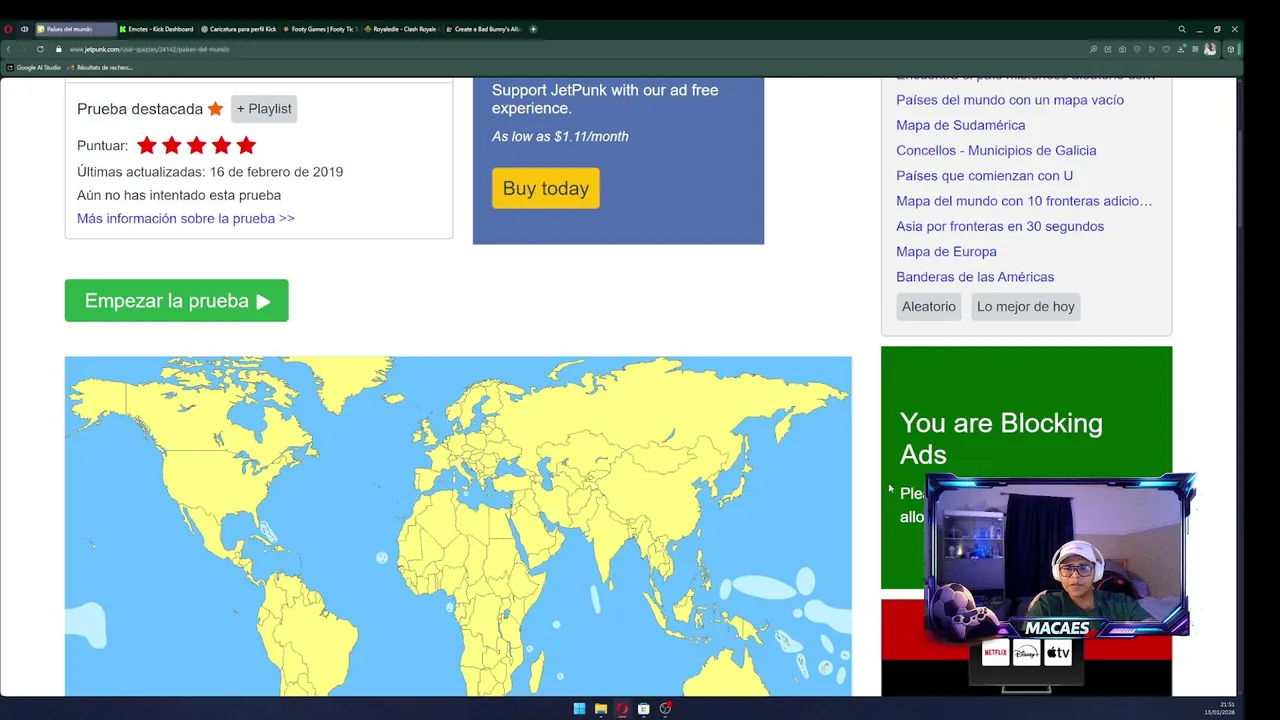
Task: Click the You are Blocking Ads heading
Action: tap(1001, 438)
